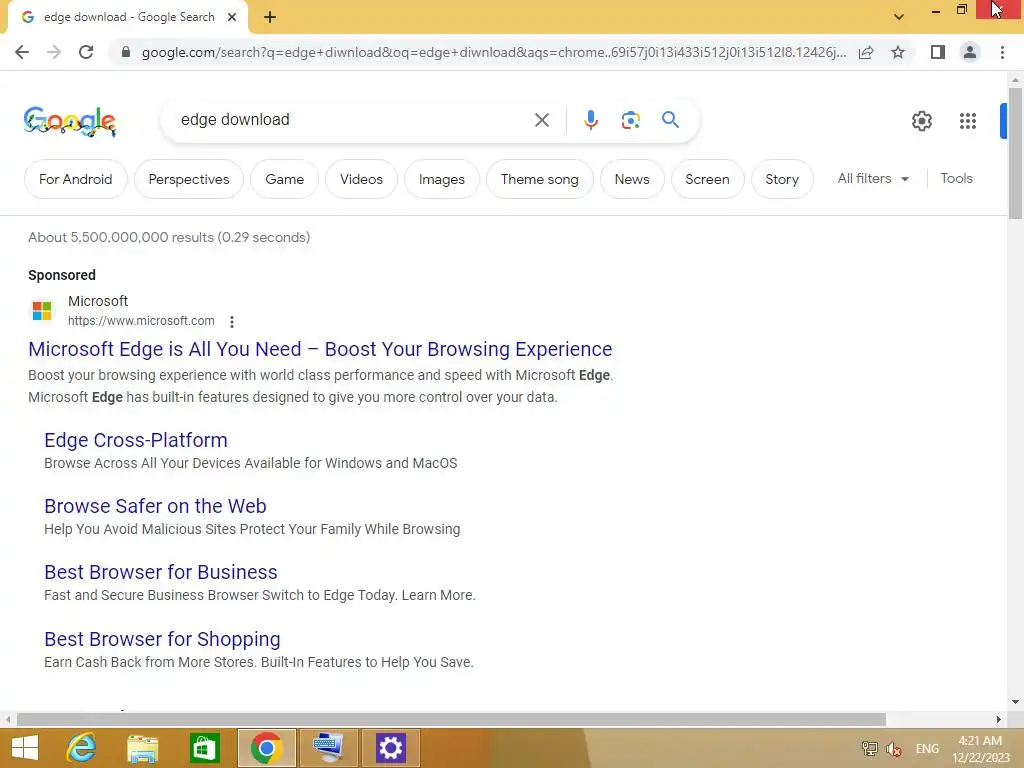
Task: Open Chrome profile avatar
Action: pyautogui.click(x=970, y=52)
